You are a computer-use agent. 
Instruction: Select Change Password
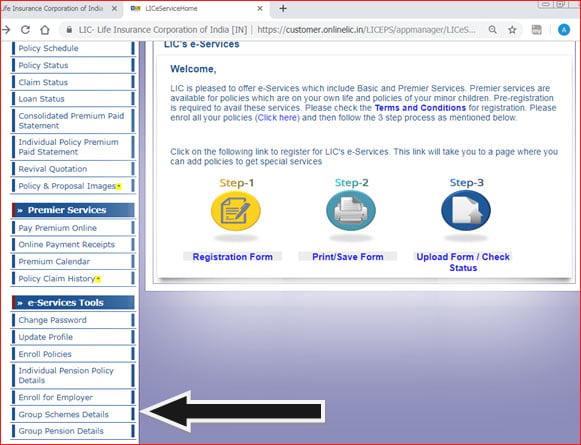pyautogui.click(x=73, y=320)
